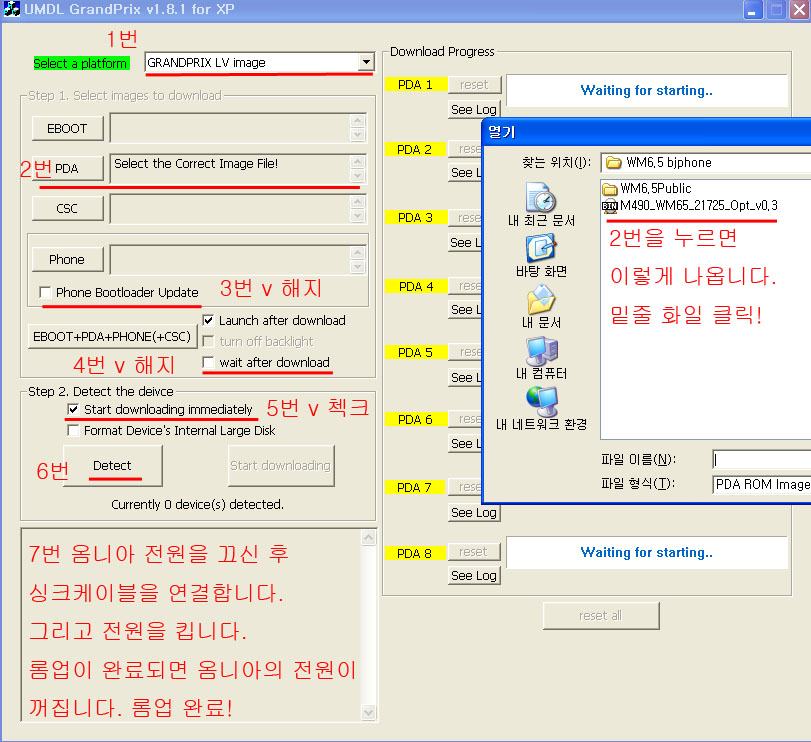Click the yellow PDA 4 label

pyautogui.click(x=415, y=286)
